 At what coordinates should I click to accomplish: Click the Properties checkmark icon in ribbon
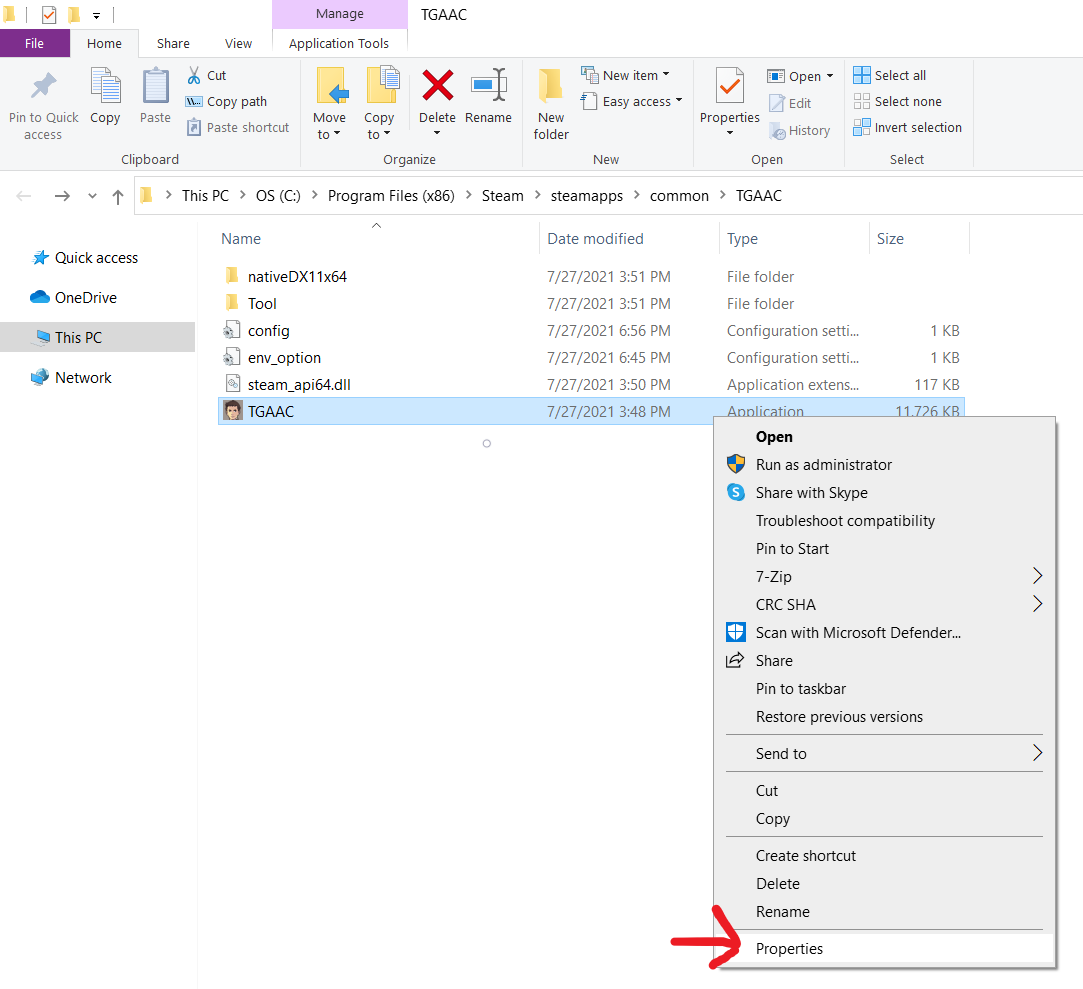click(730, 87)
